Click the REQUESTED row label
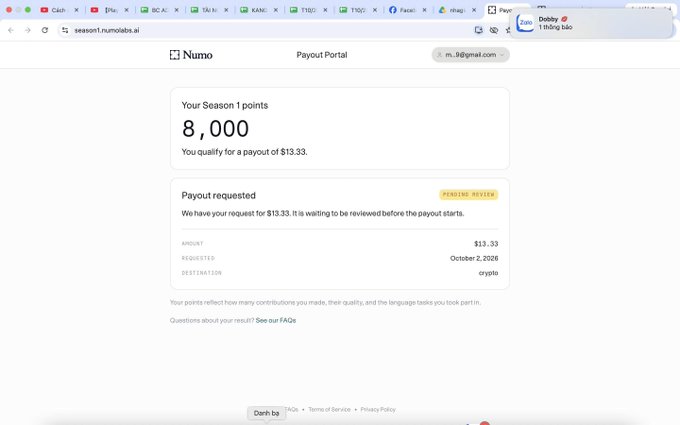This screenshot has width=680, height=425. [198, 258]
